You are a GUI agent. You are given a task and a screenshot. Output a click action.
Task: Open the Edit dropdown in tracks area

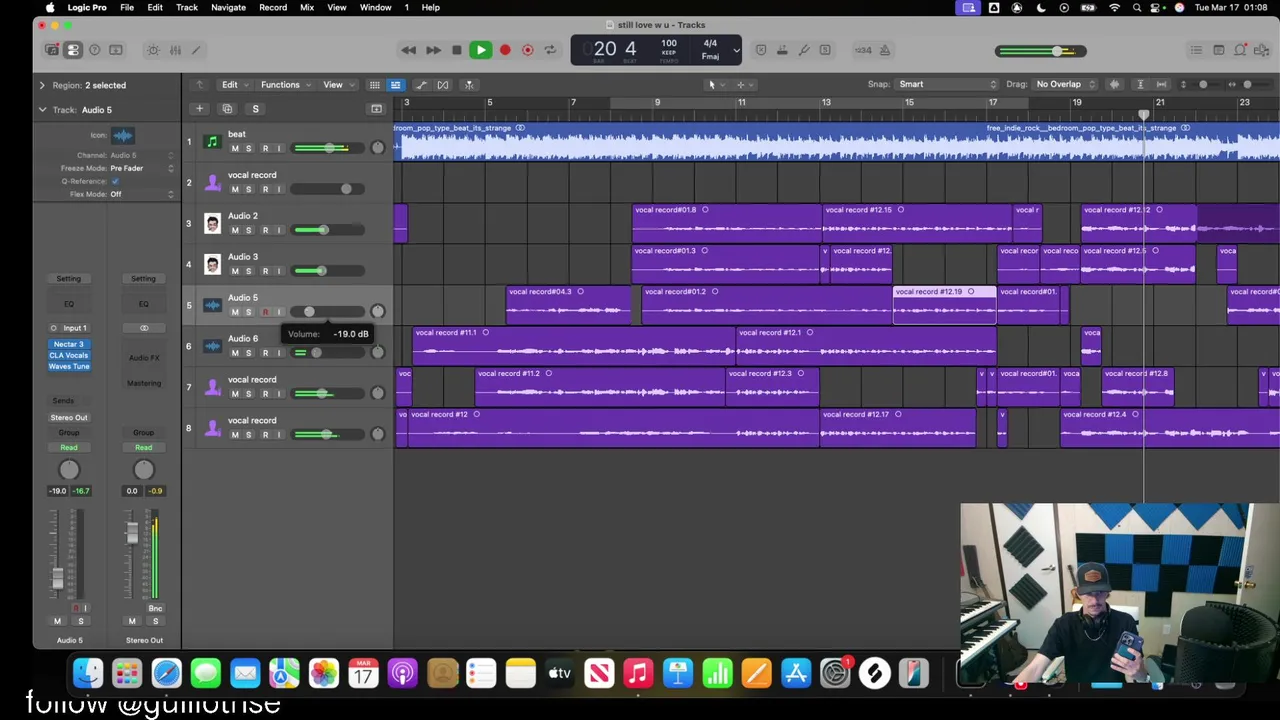click(x=234, y=85)
